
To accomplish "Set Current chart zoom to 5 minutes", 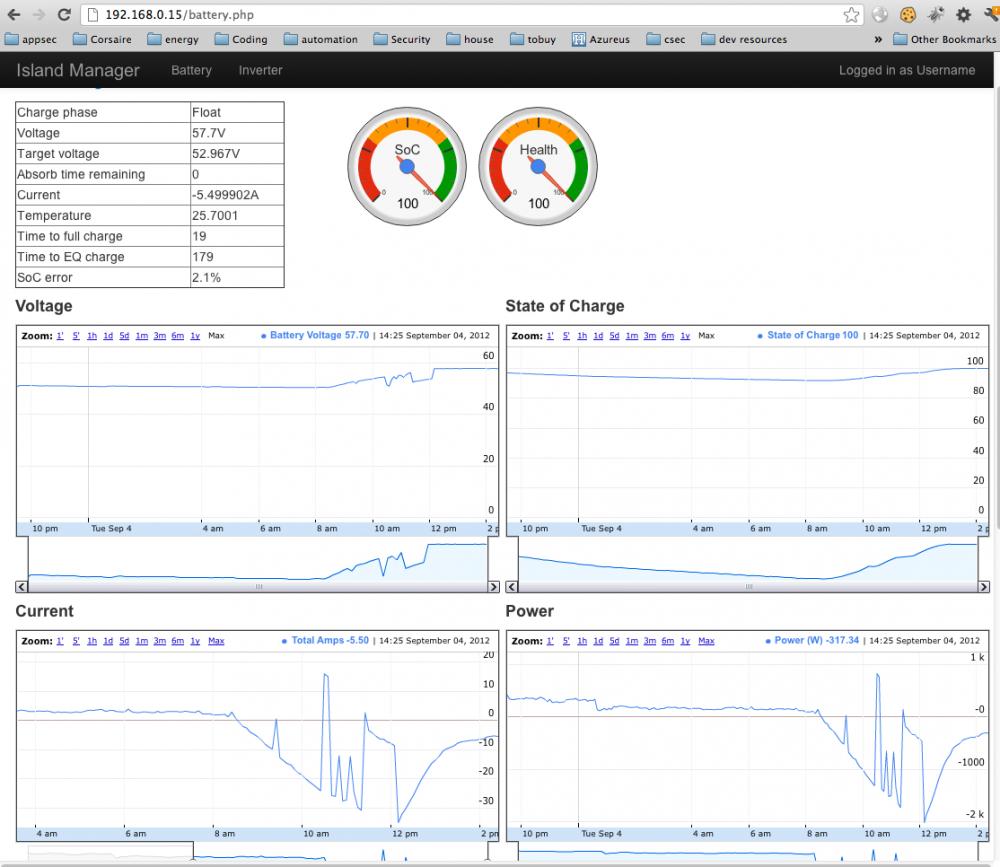I will 76,641.
